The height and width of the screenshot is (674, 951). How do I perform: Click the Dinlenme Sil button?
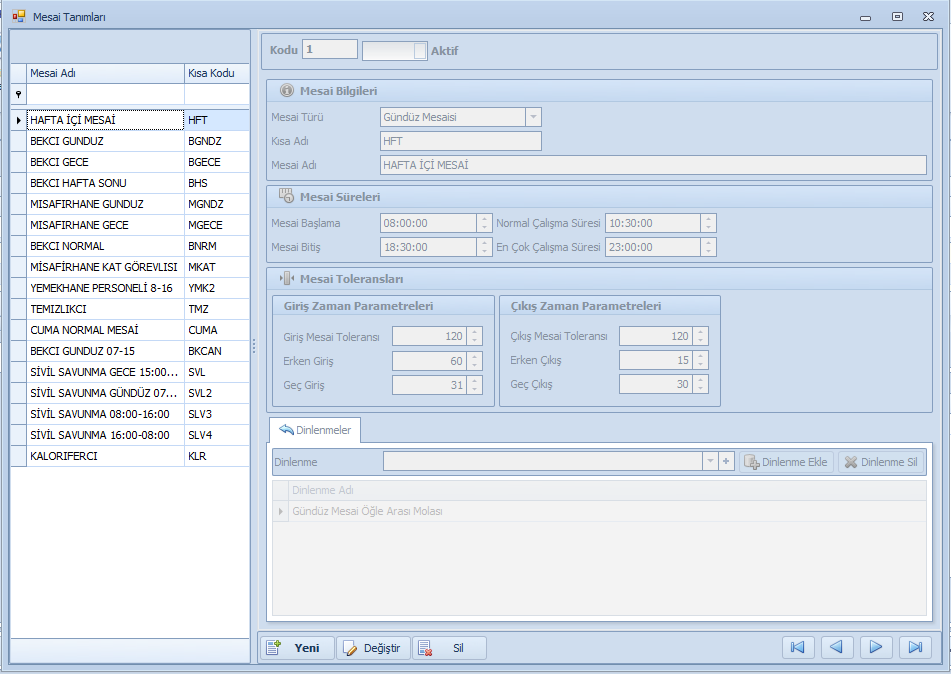881,462
